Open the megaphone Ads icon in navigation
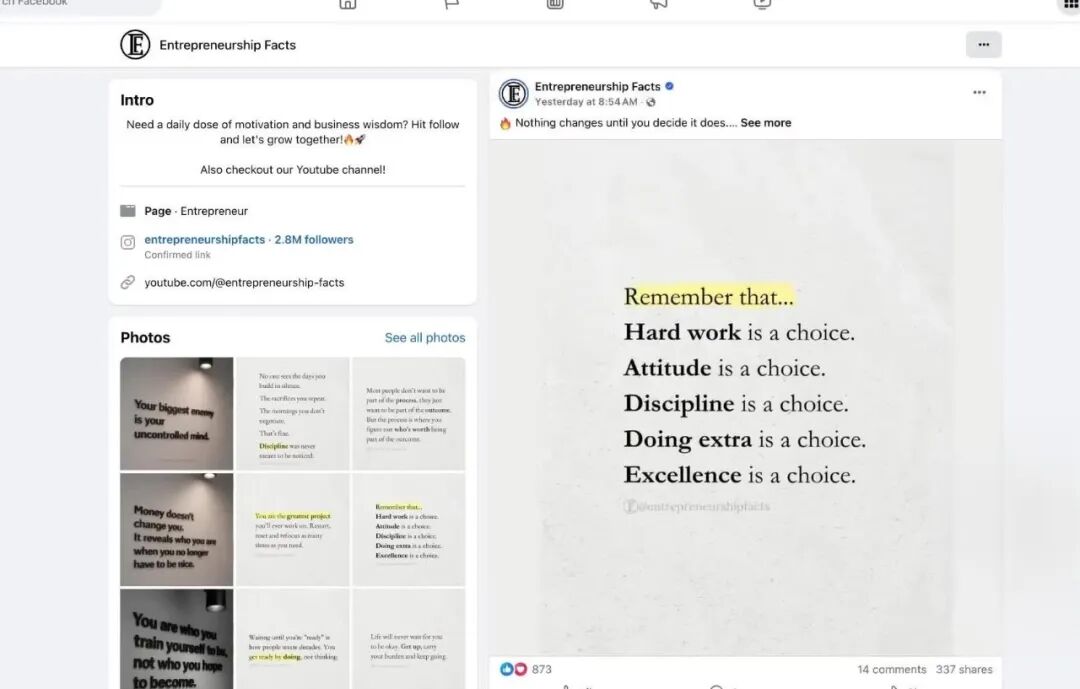The height and width of the screenshot is (689, 1080). tap(658, 4)
